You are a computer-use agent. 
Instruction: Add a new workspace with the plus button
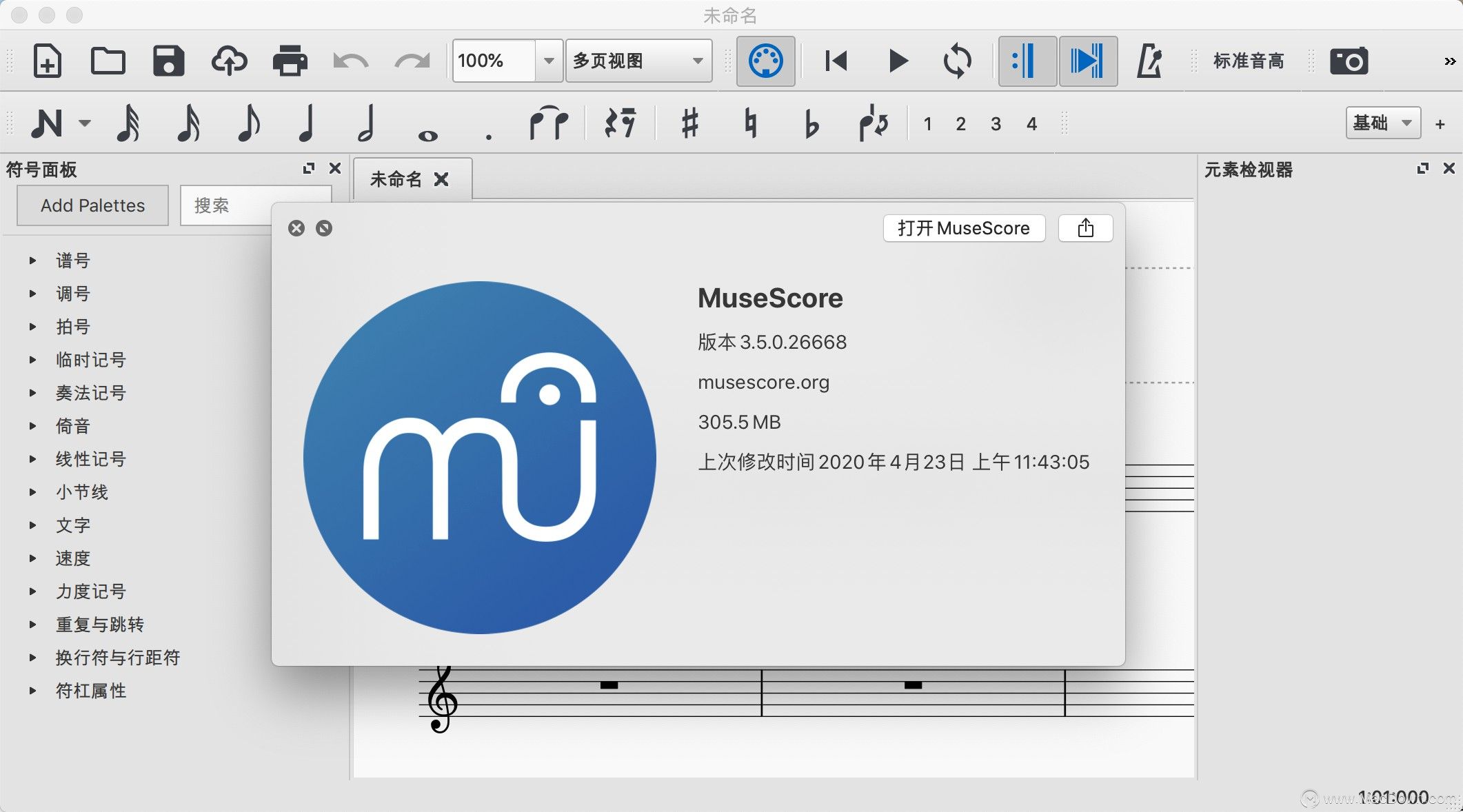click(x=1440, y=124)
